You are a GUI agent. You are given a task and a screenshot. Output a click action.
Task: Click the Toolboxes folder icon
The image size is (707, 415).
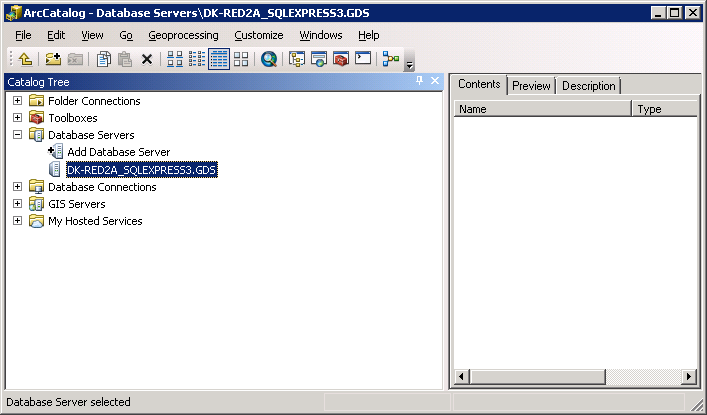pyautogui.click(x=36, y=118)
